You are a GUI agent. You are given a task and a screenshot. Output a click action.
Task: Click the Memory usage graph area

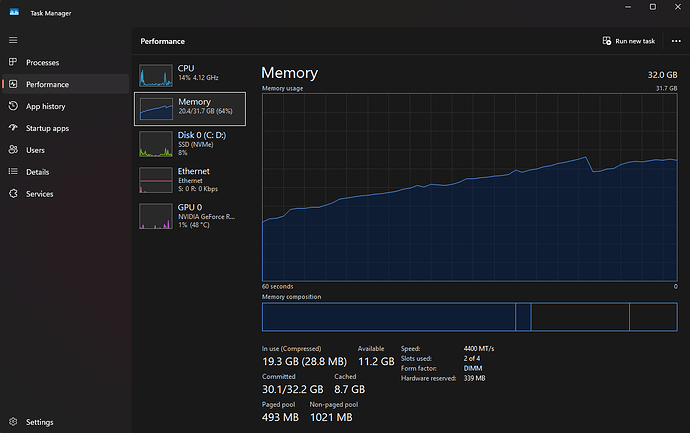tap(469, 188)
